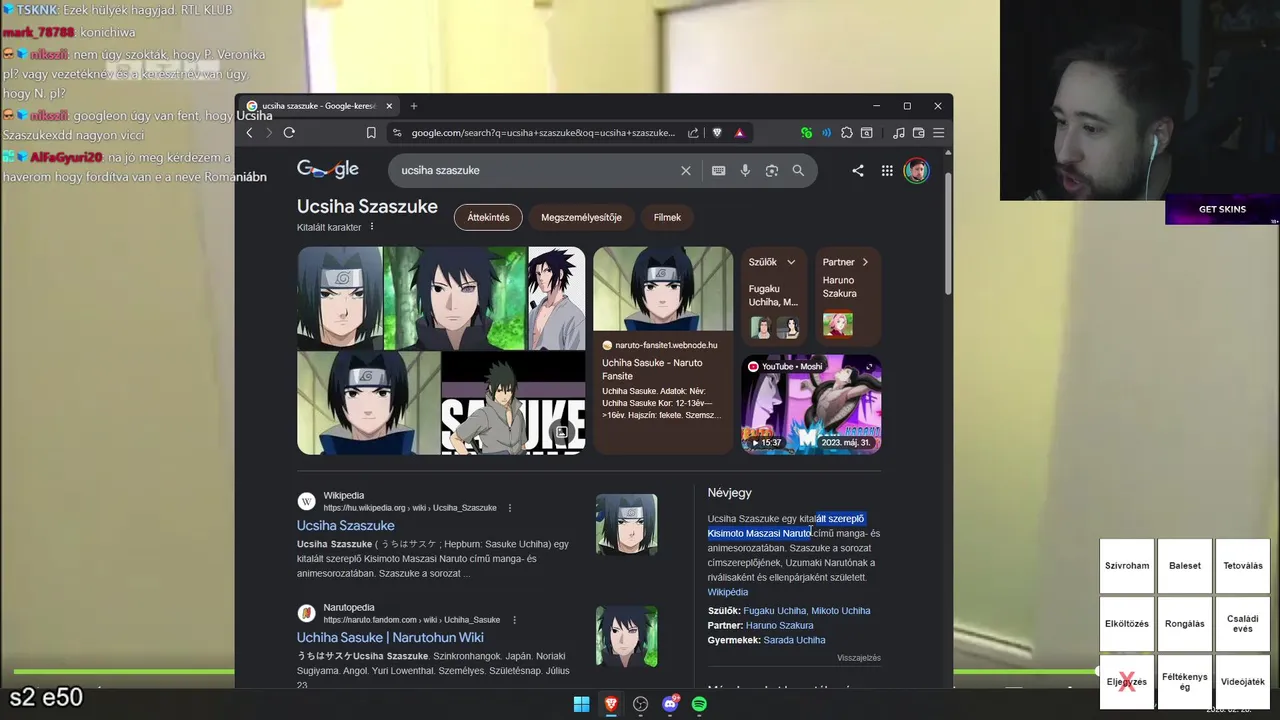Open Narutopedia result thumbnail image
The width and height of the screenshot is (1280, 720).
point(627,637)
